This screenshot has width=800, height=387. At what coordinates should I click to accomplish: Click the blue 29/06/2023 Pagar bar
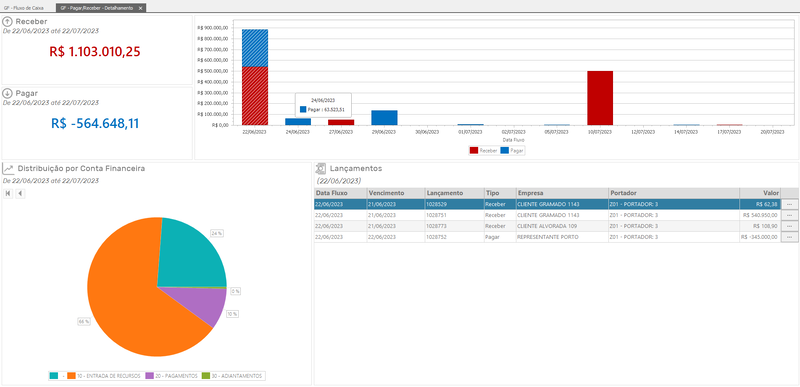(384, 117)
